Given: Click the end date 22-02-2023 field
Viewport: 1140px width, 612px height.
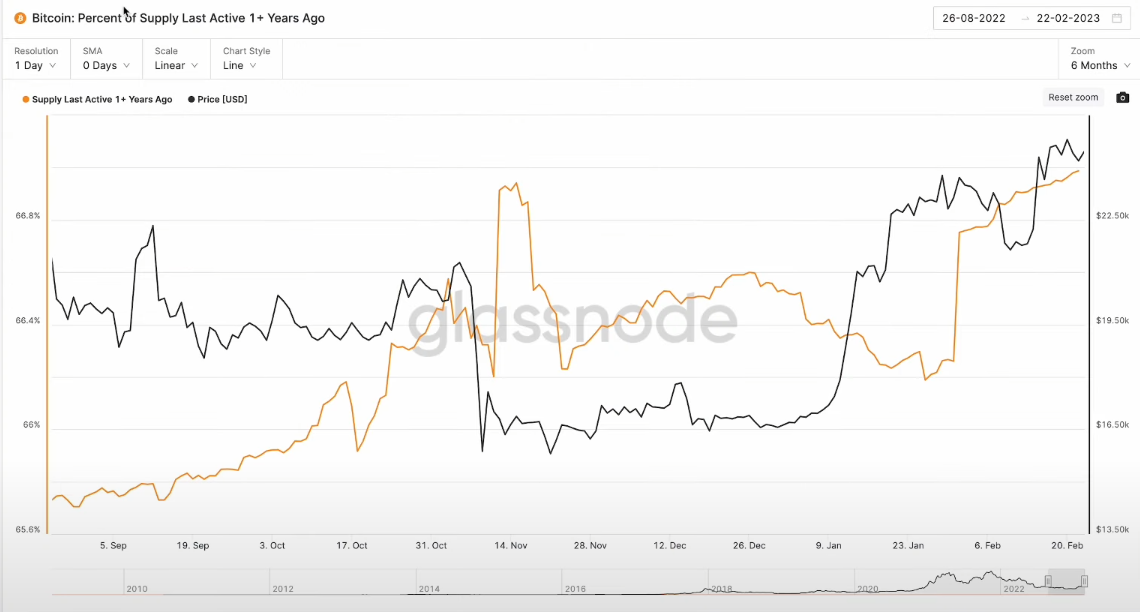Looking at the screenshot, I should click(x=1067, y=18).
